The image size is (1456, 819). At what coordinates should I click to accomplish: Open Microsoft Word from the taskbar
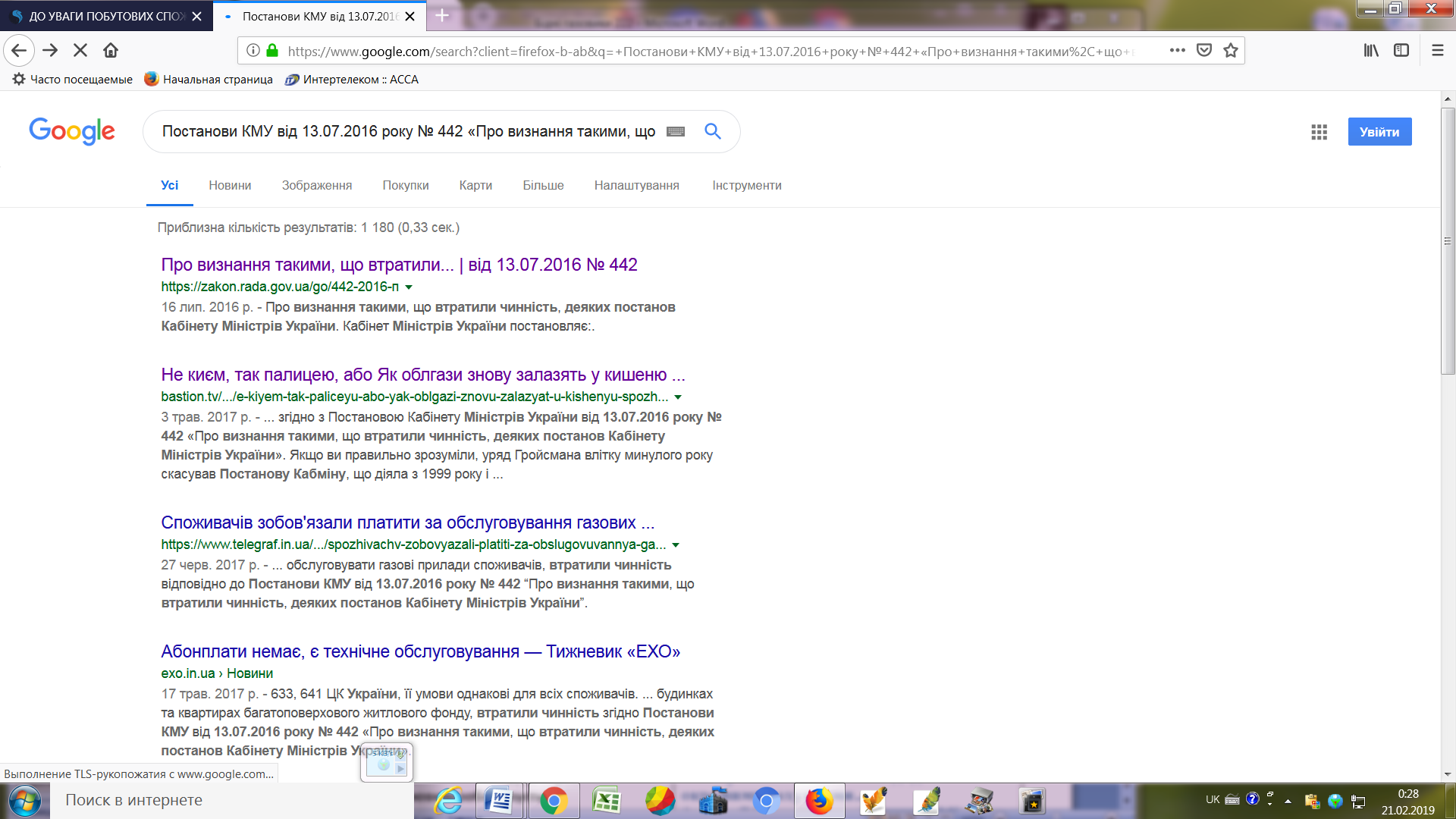click(x=500, y=802)
